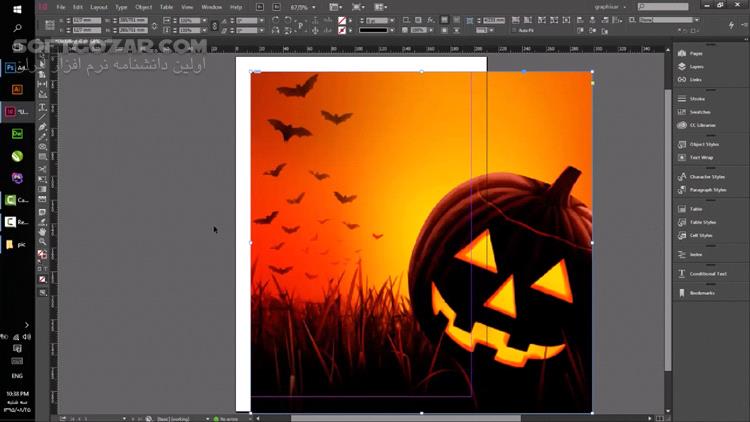The height and width of the screenshot is (422, 750).
Task: Select the Type tool in the toolbox
Action: tap(43, 107)
